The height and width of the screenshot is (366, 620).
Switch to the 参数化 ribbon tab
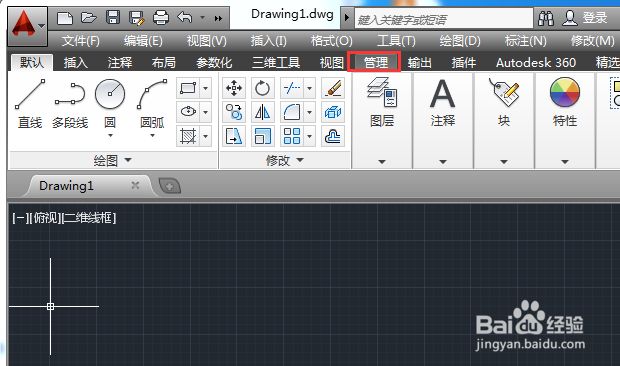(x=214, y=62)
